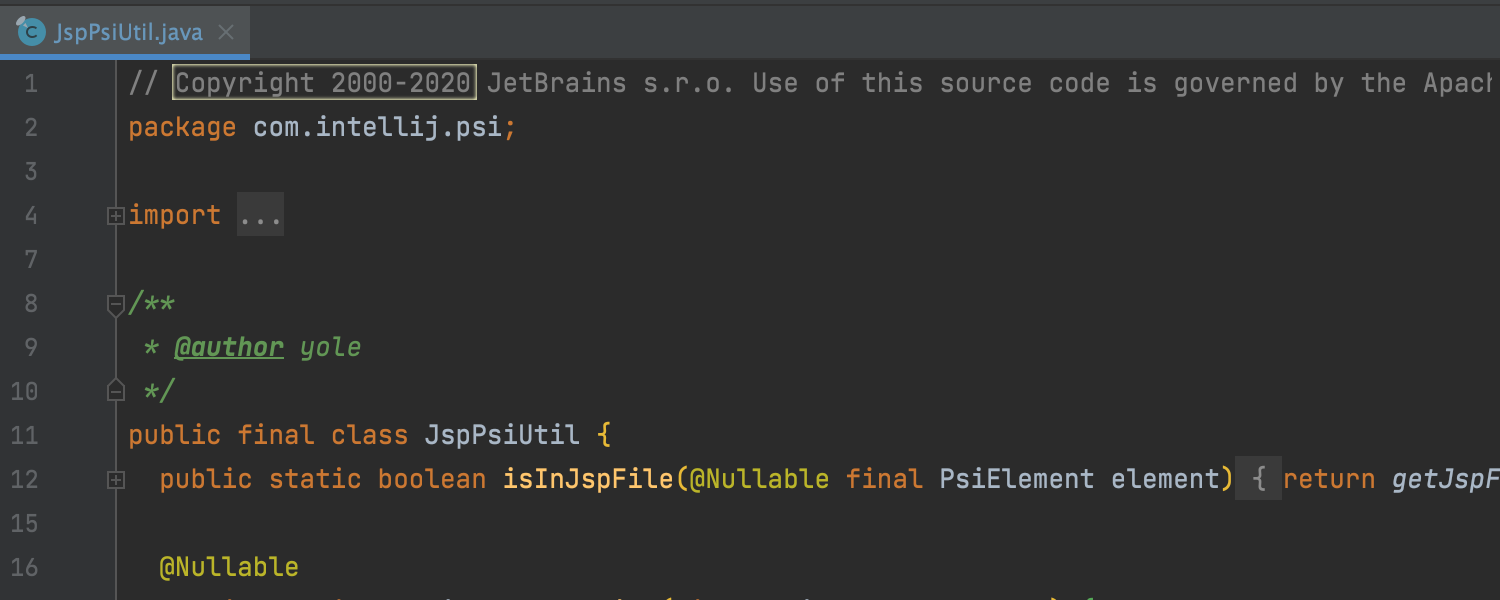Click the isInJspFile method name

click(x=588, y=479)
